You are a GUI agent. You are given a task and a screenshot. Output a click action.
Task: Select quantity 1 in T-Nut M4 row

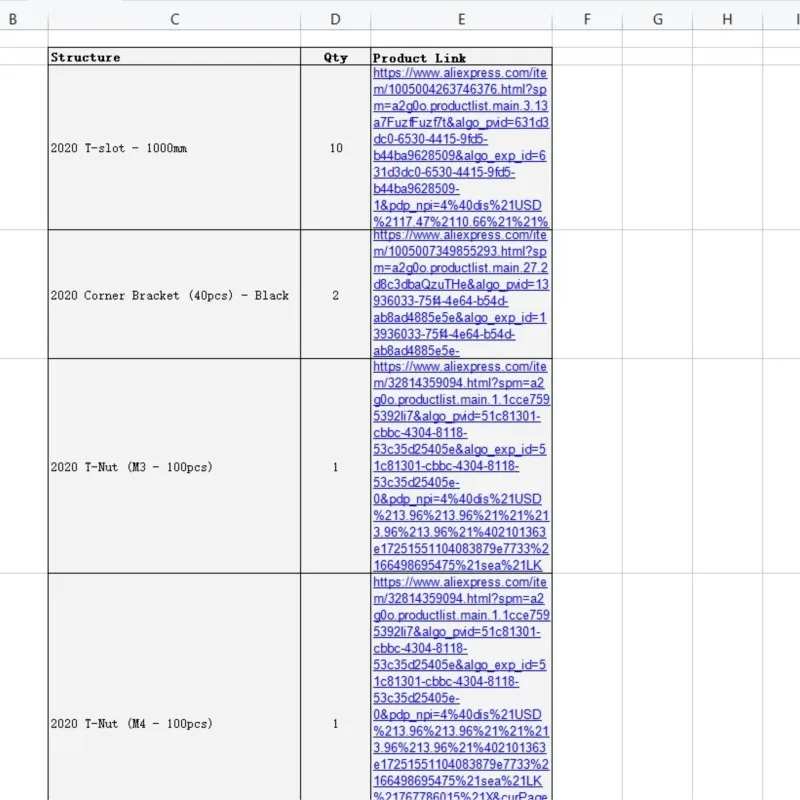[x=335, y=686]
